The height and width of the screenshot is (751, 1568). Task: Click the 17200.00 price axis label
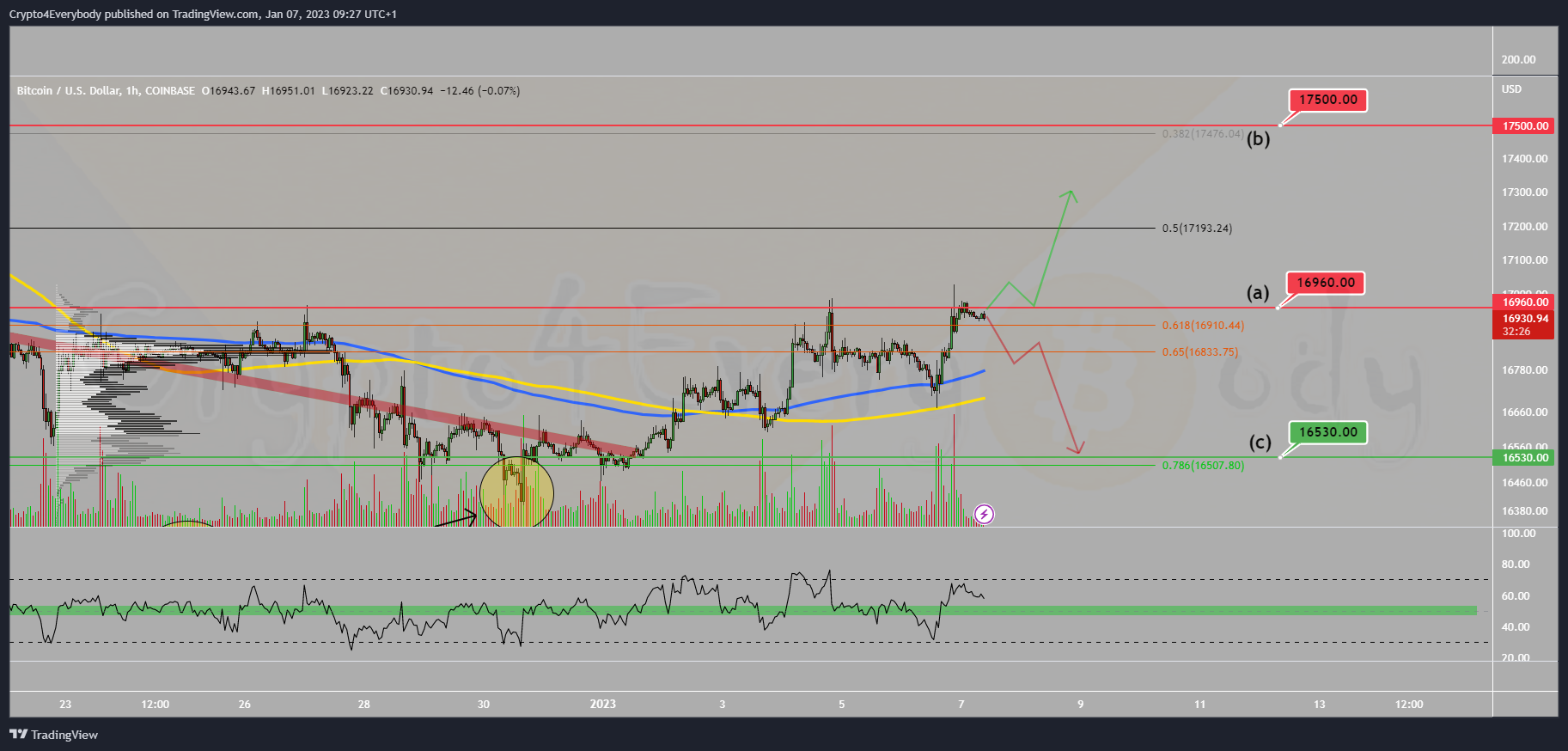1524,227
